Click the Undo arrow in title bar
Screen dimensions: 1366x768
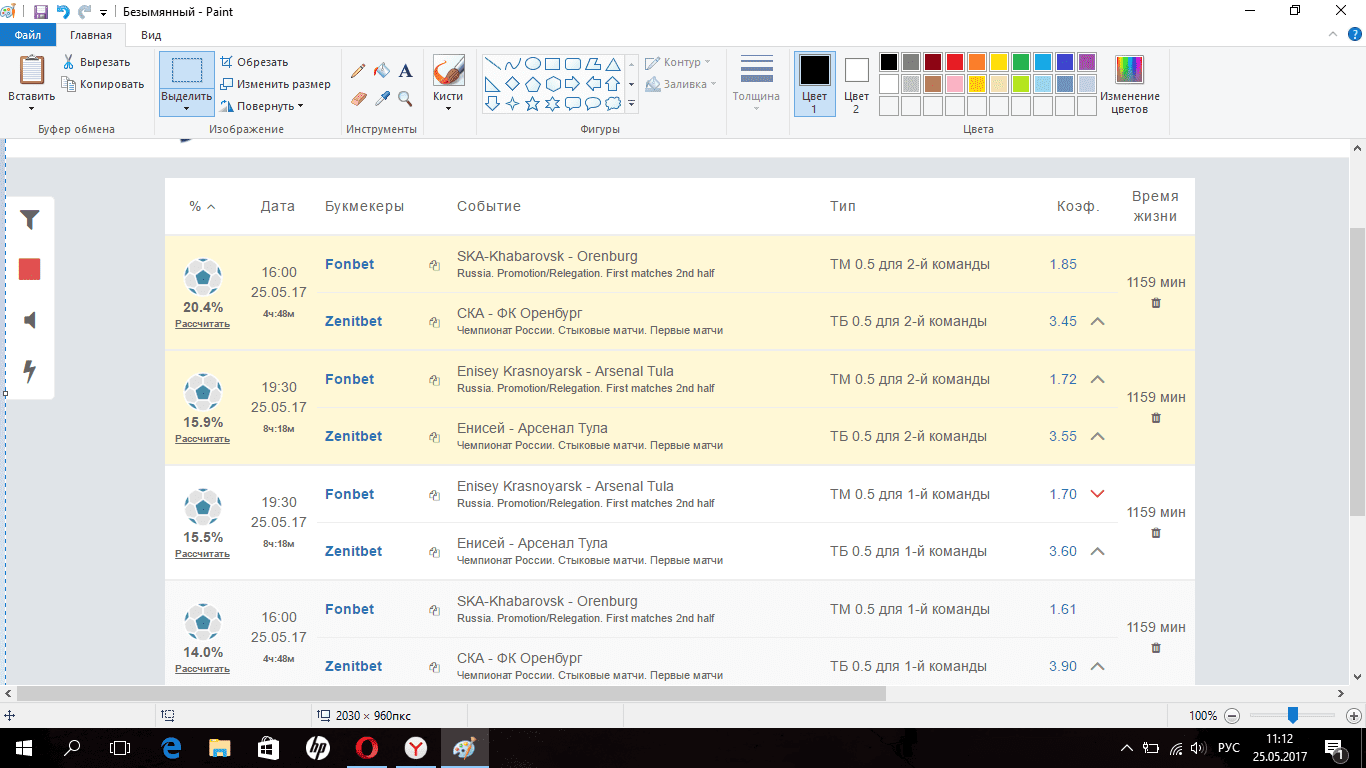click(x=63, y=12)
